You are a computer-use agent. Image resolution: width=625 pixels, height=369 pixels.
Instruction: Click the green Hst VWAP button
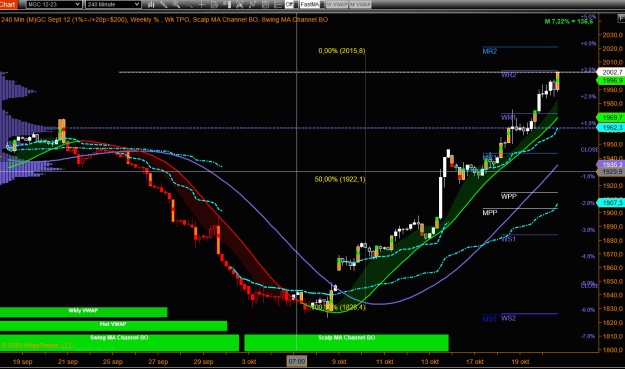coord(113,325)
